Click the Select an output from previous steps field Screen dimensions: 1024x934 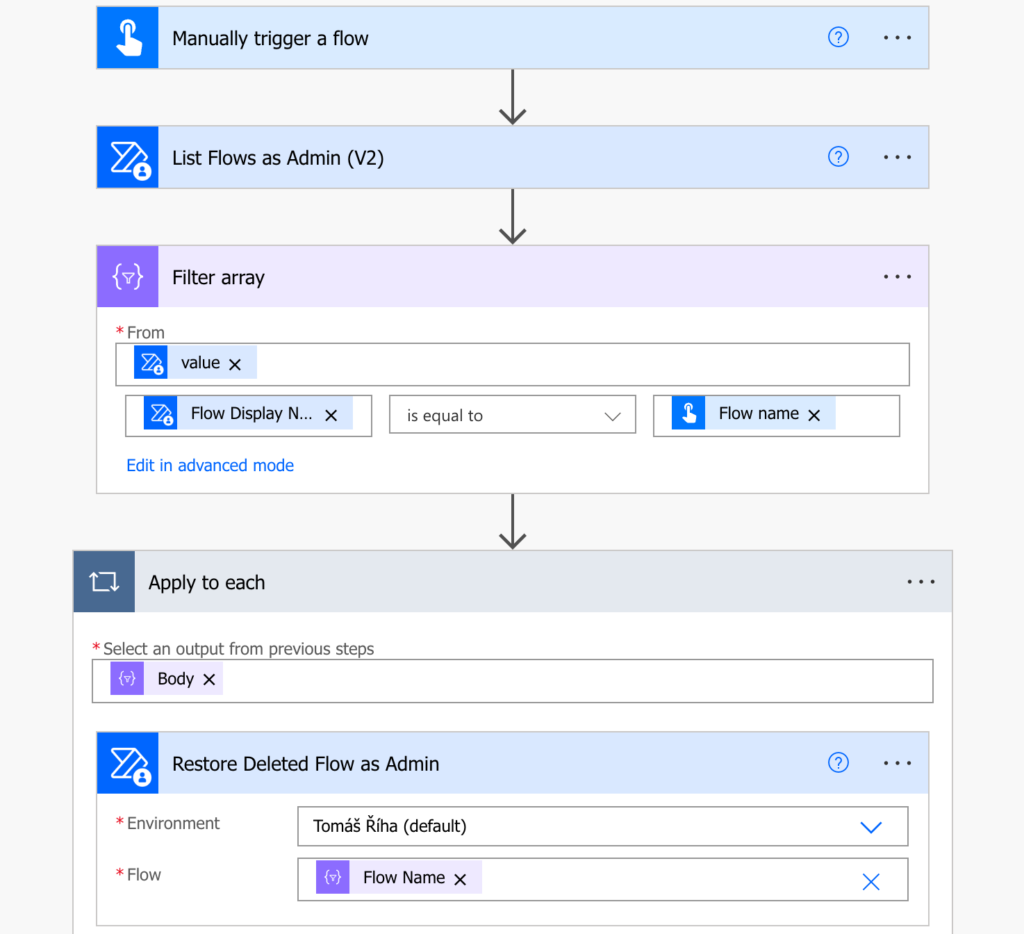pos(513,681)
